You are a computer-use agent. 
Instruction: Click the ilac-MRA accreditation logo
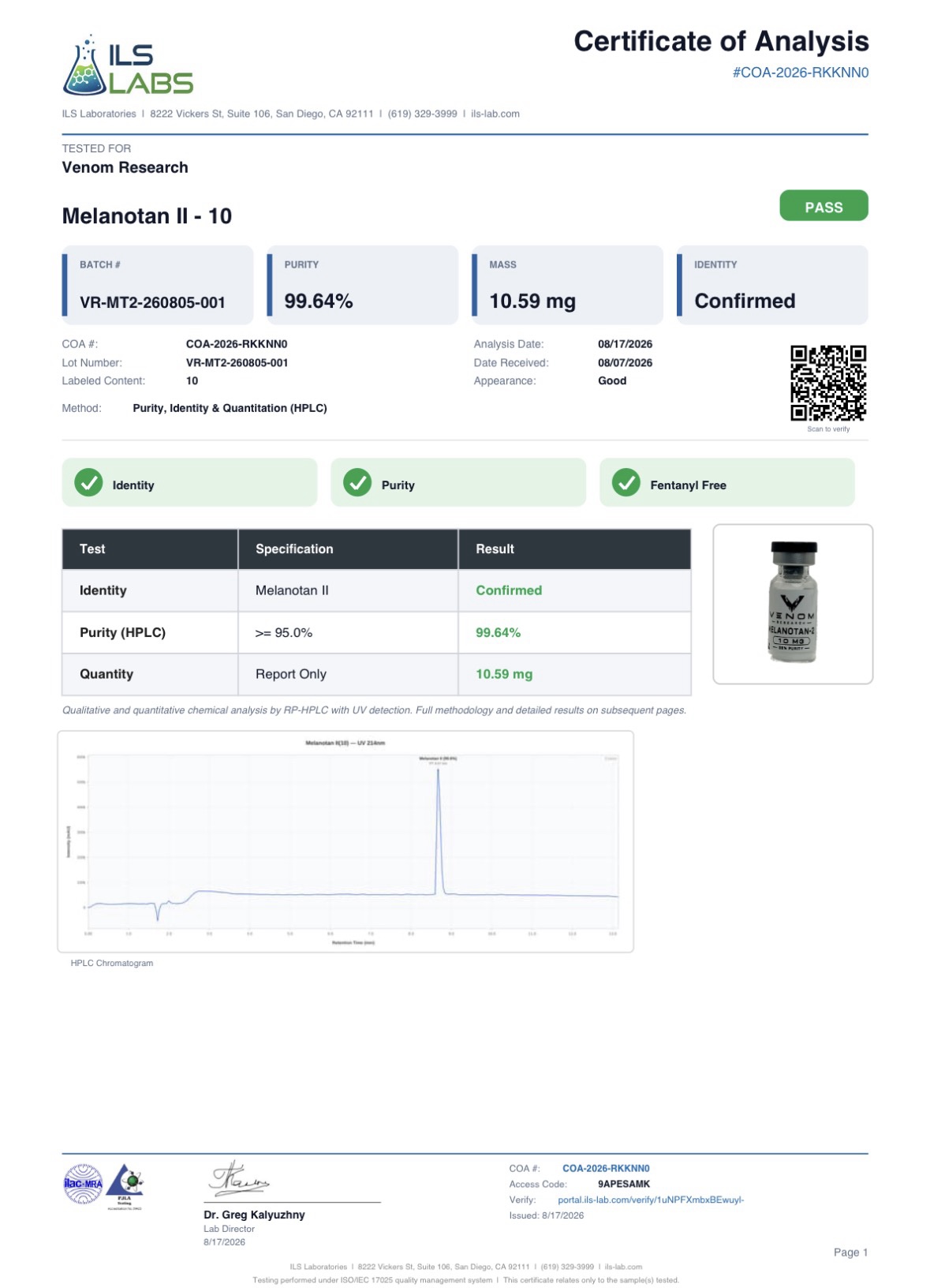pyautogui.click(x=83, y=1184)
